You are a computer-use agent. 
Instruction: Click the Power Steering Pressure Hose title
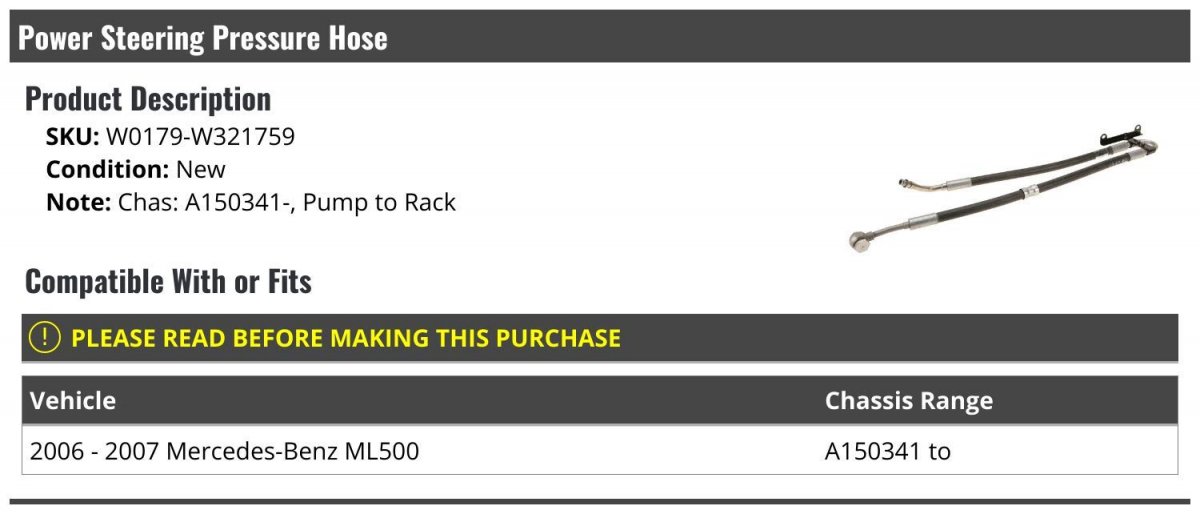(x=203, y=38)
